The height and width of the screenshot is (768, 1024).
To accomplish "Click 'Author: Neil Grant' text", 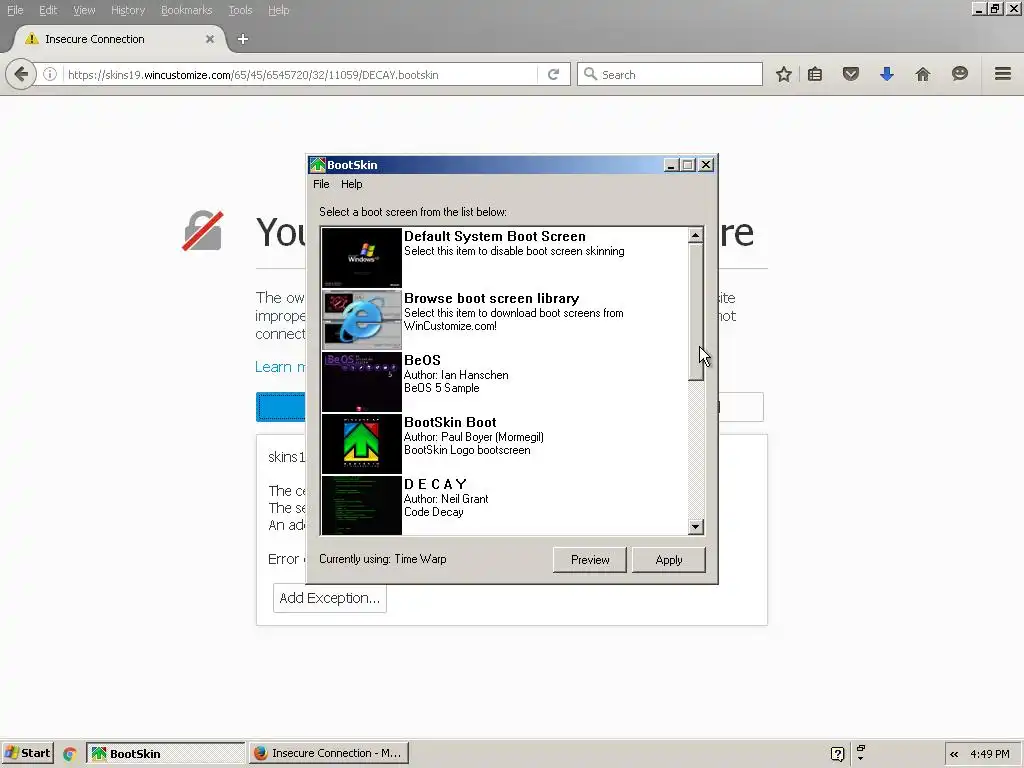I will click(x=446, y=499).
